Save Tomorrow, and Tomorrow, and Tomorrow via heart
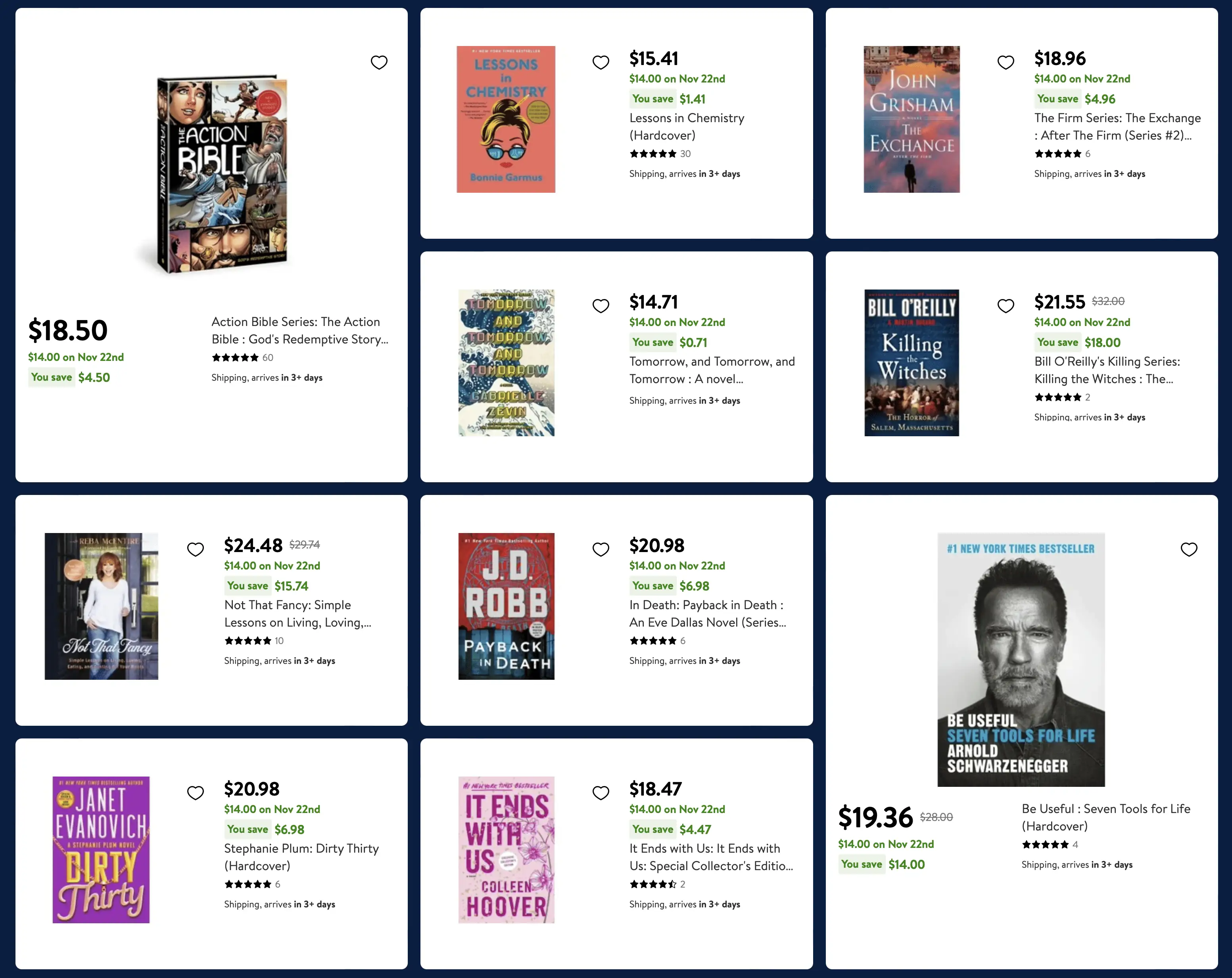1232x978 pixels. pyautogui.click(x=601, y=306)
